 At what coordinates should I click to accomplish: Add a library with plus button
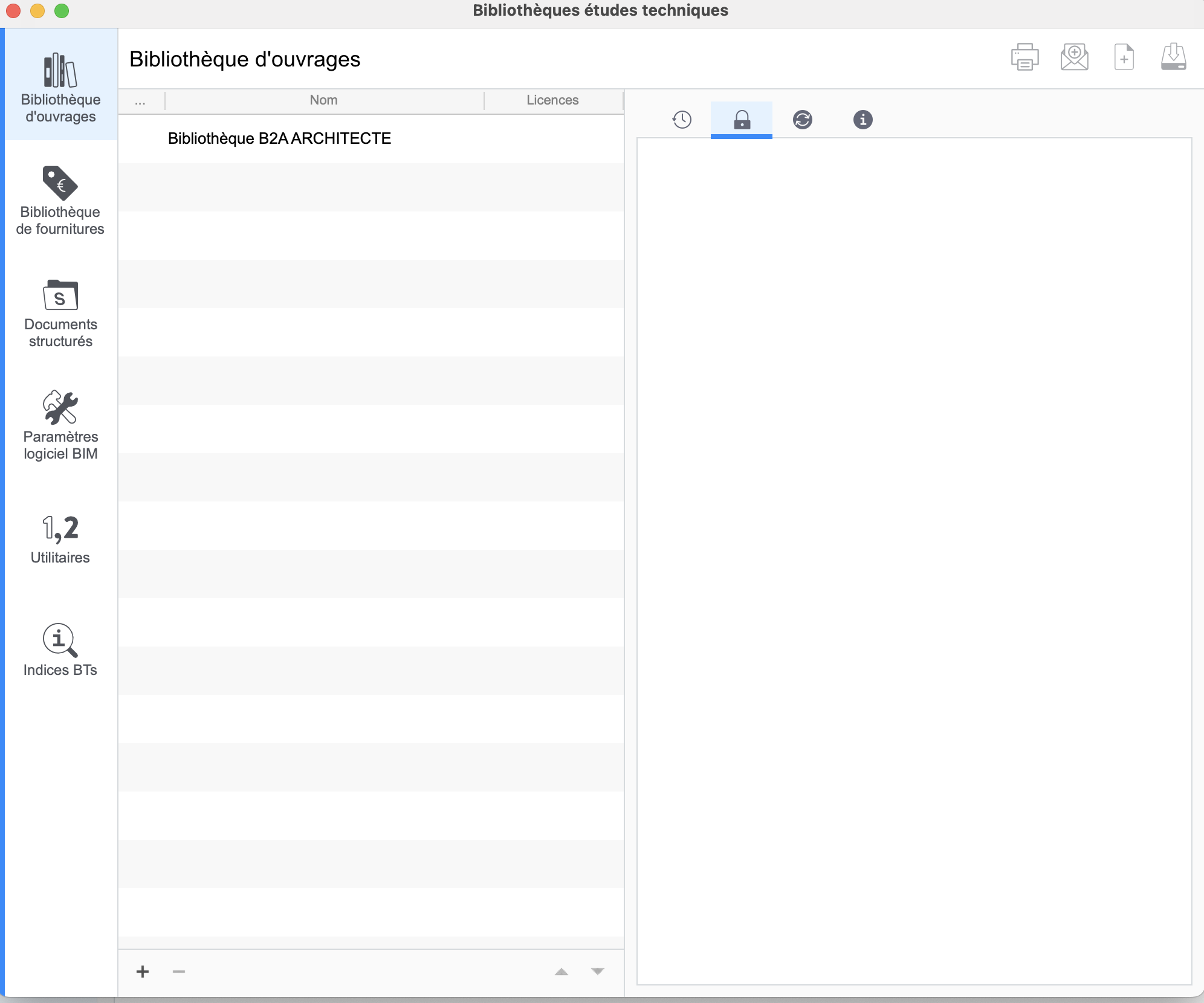(143, 972)
